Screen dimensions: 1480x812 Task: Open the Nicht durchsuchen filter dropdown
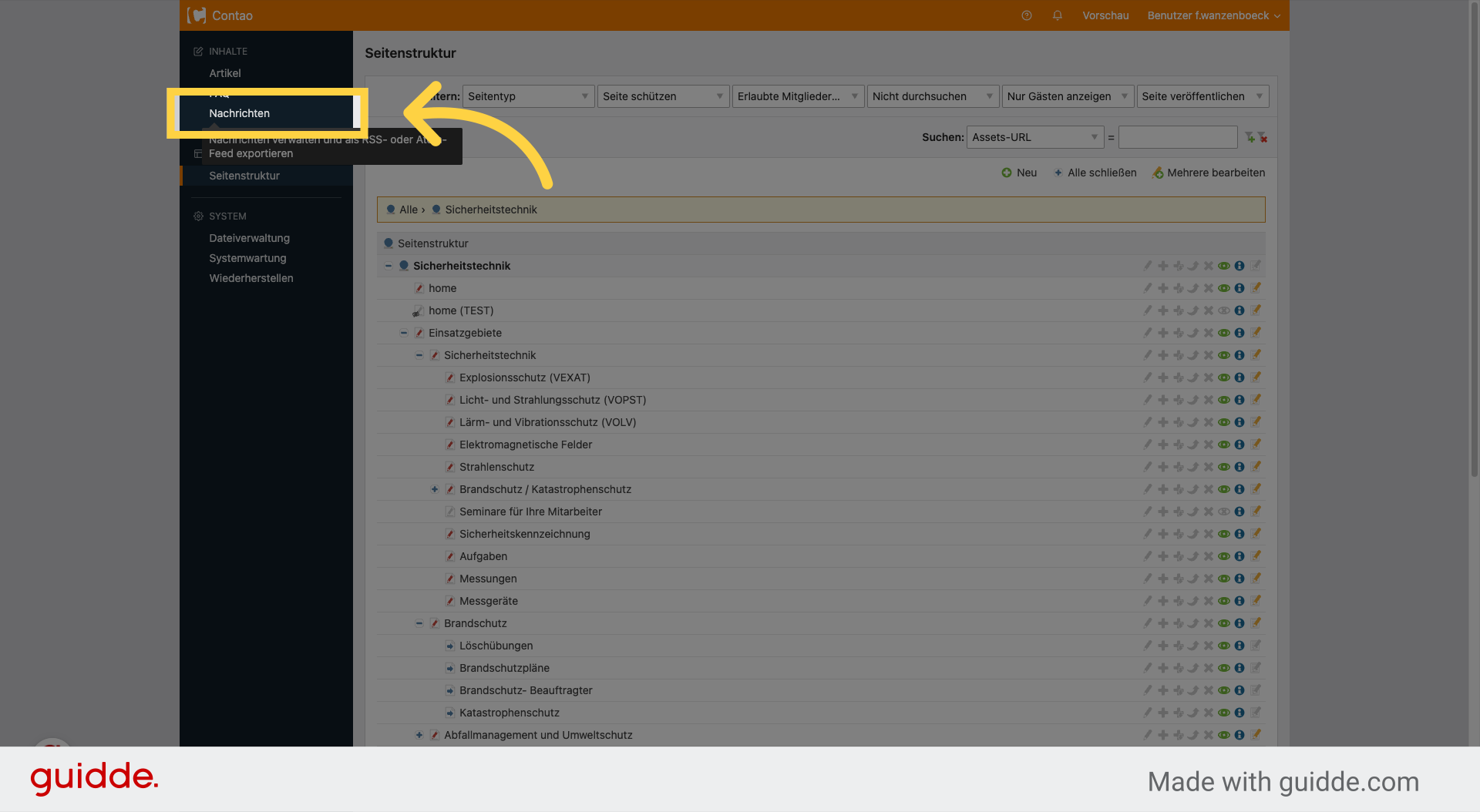tap(933, 96)
